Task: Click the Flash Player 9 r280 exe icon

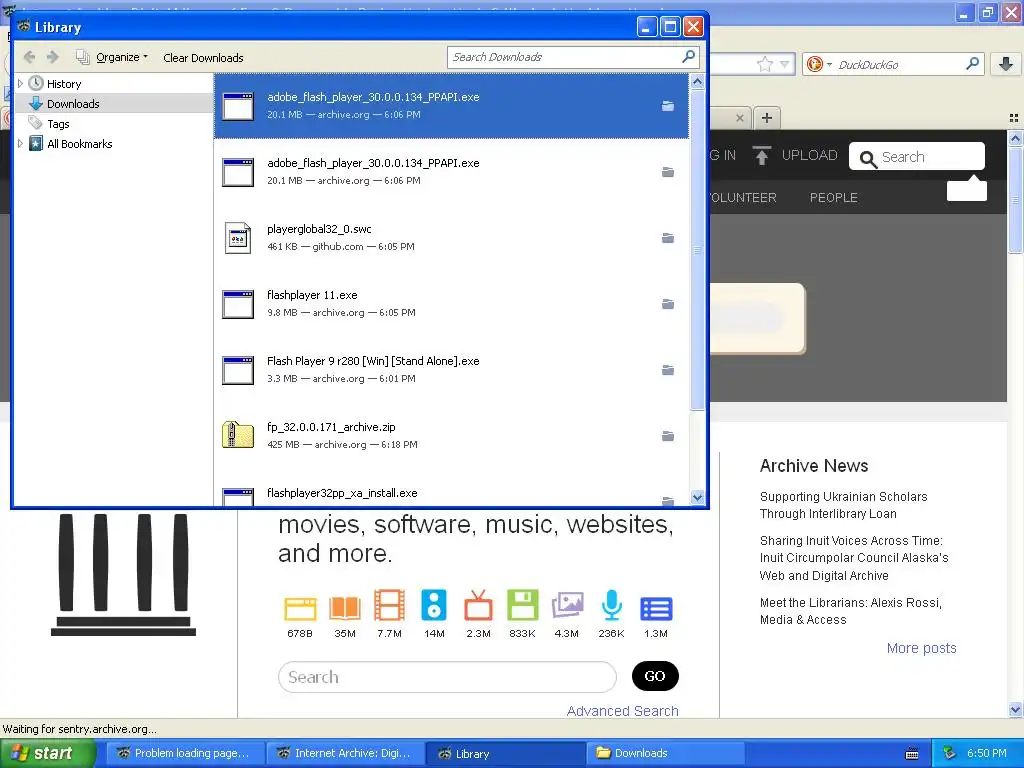Action: [238, 370]
